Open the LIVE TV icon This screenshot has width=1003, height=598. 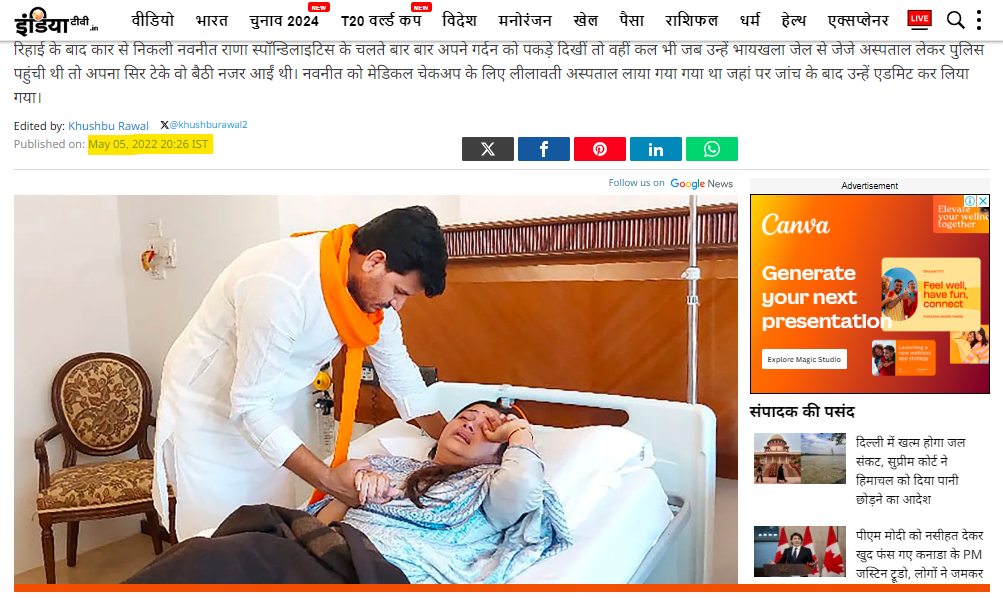pyautogui.click(x=919, y=19)
